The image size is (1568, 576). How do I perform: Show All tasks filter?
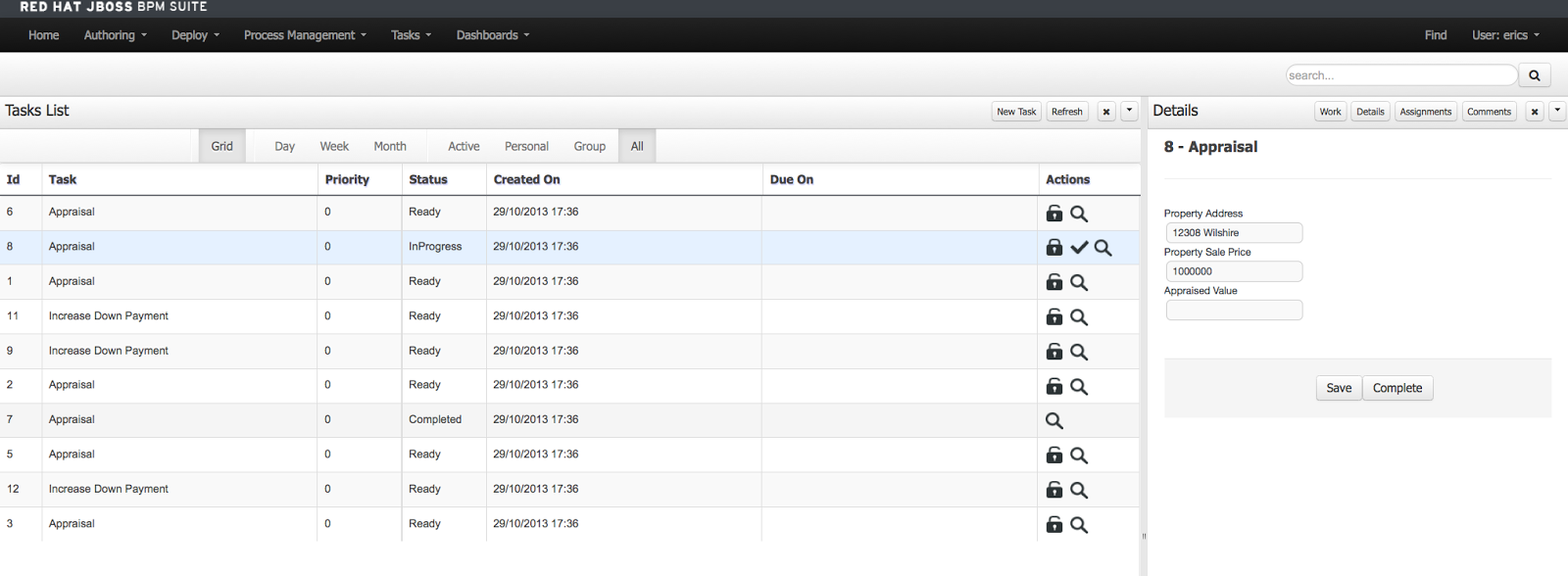click(637, 146)
